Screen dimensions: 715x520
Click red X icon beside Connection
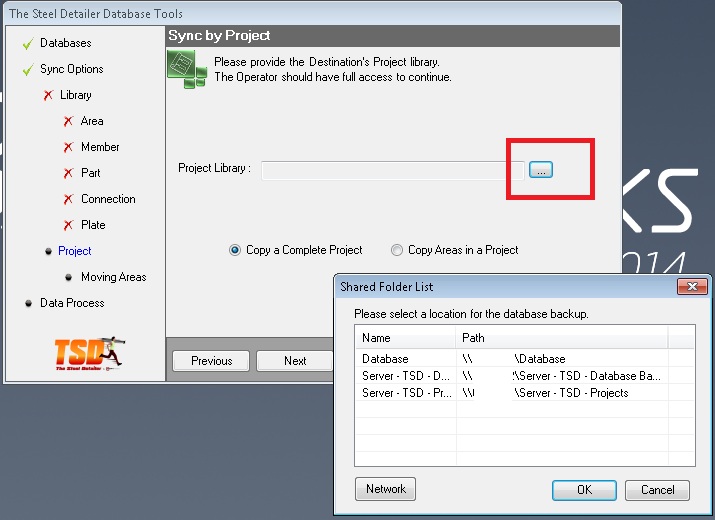click(68, 199)
